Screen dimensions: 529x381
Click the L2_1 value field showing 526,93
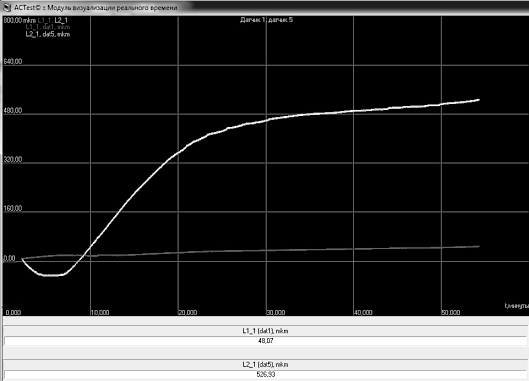[x=265, y=374]
